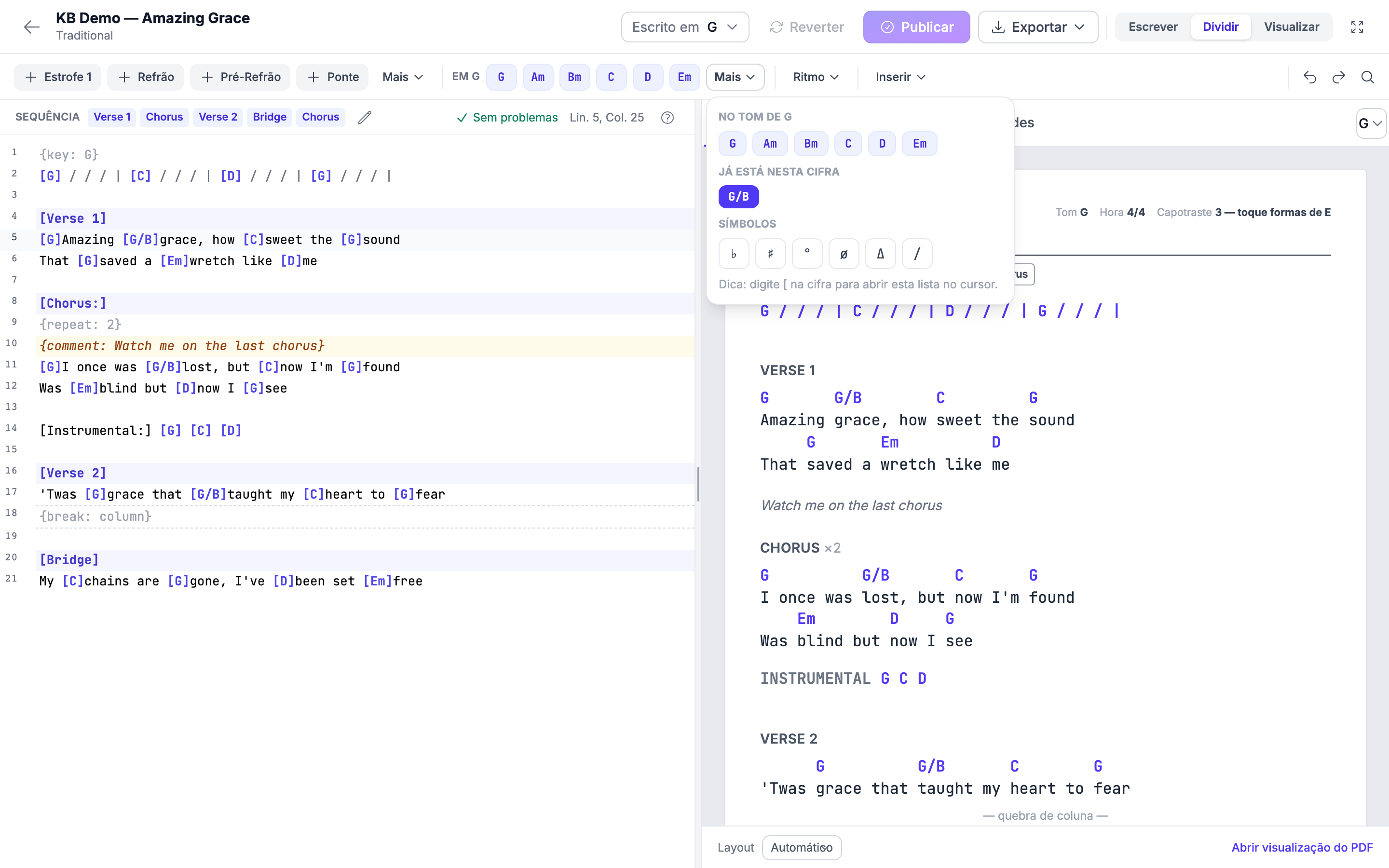This screenshot has height=868, width=1389.
Task: Open the Escrito em G dropdown
Action: click(x=685, y=27)
